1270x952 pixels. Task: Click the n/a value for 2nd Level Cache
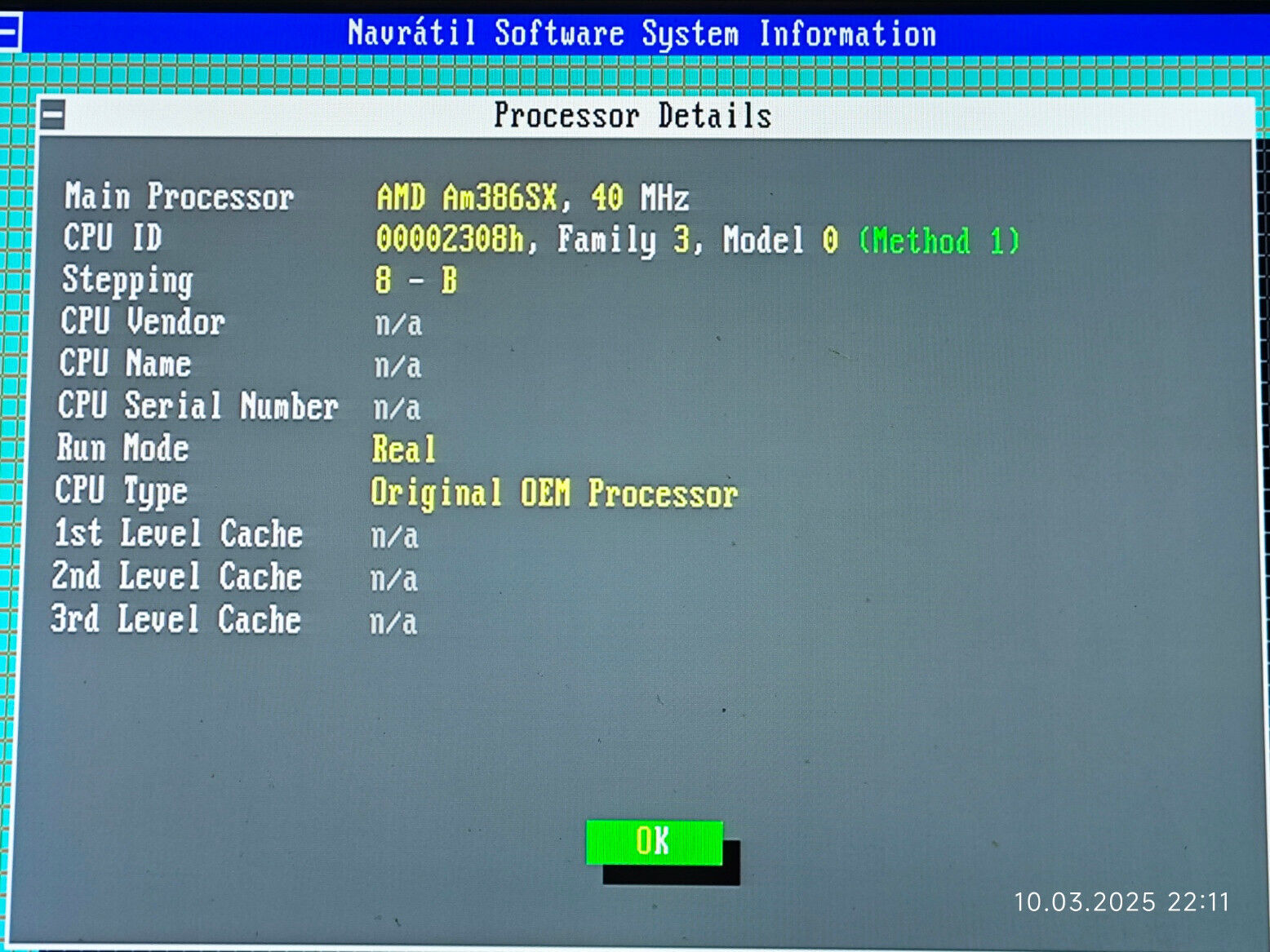coord(394,579)
